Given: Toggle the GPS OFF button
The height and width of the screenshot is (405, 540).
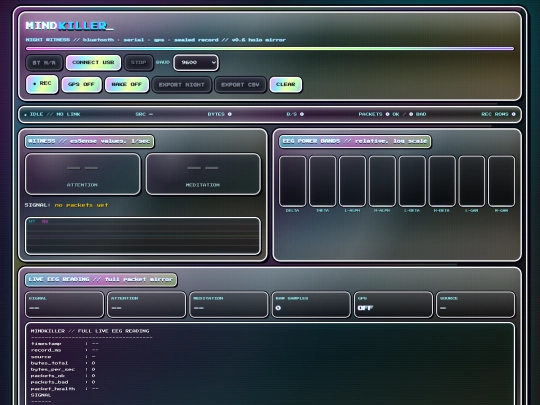Looking at the screenshot, I should 82,84.
